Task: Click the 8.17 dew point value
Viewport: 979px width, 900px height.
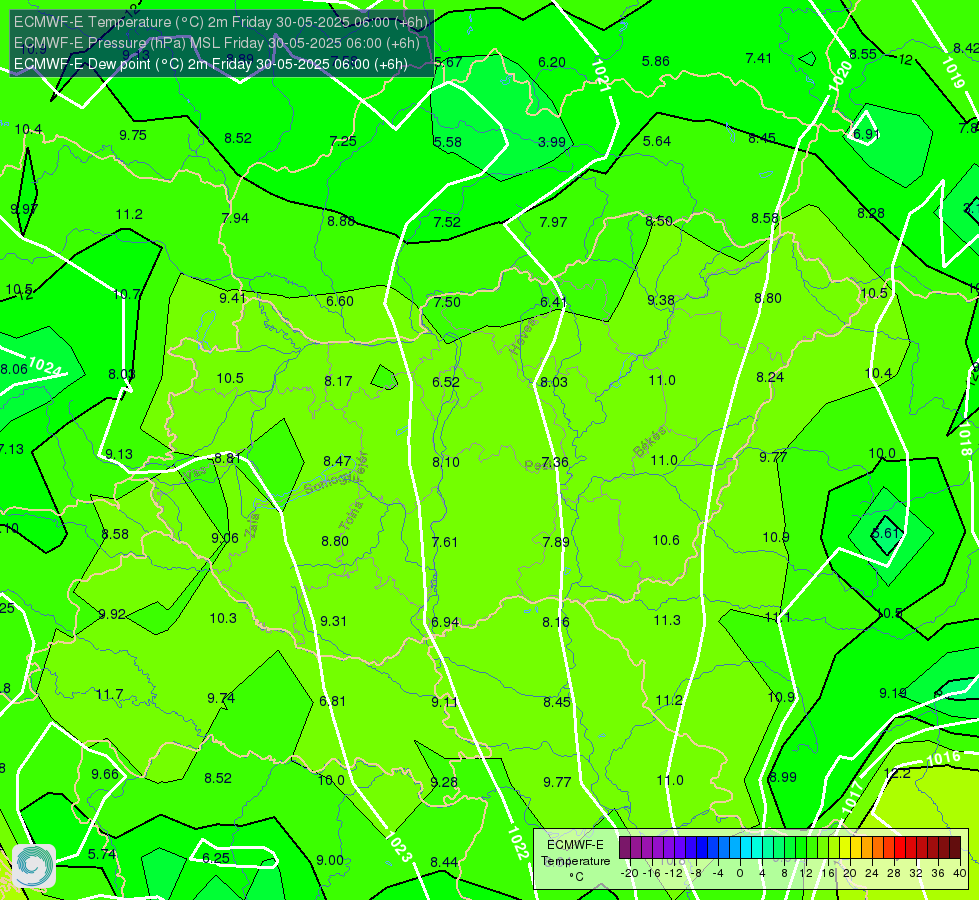Action: [x=338, y=381]
